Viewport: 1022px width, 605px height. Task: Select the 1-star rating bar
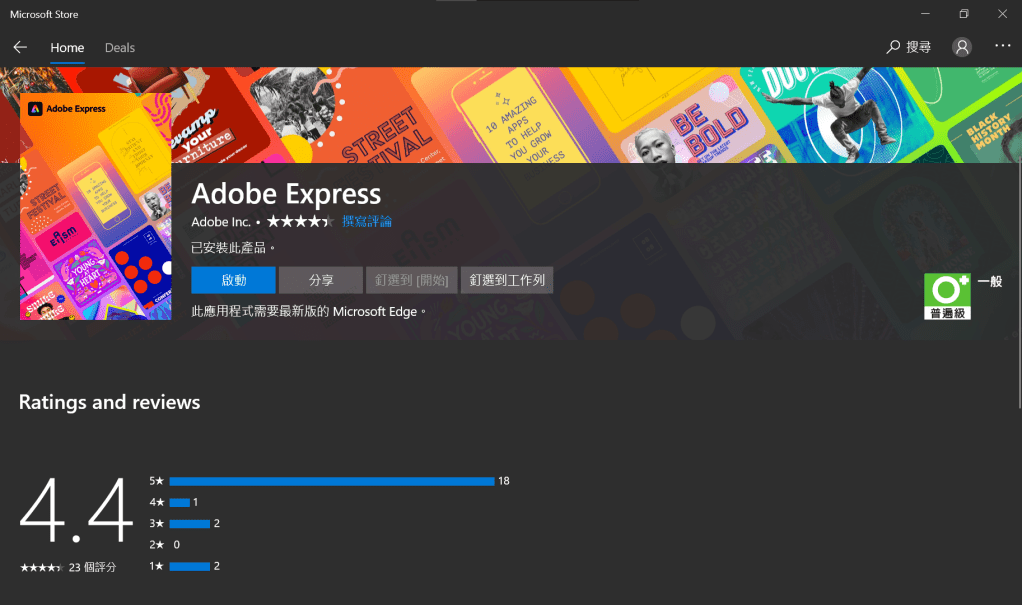click(x=190, y=566)
